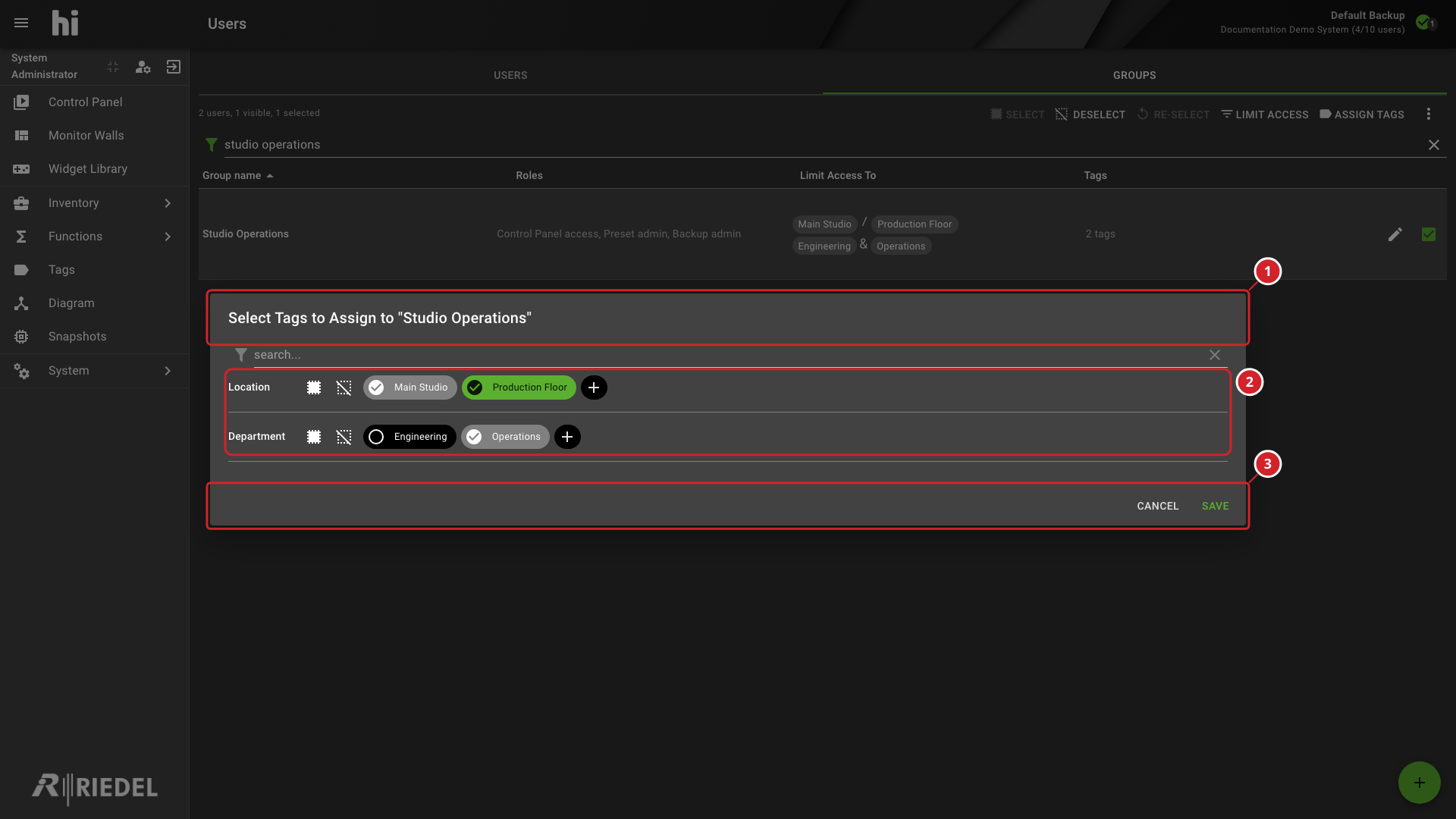
Task: Open the more options vertical dots menu
Action: click(1429, 114)
